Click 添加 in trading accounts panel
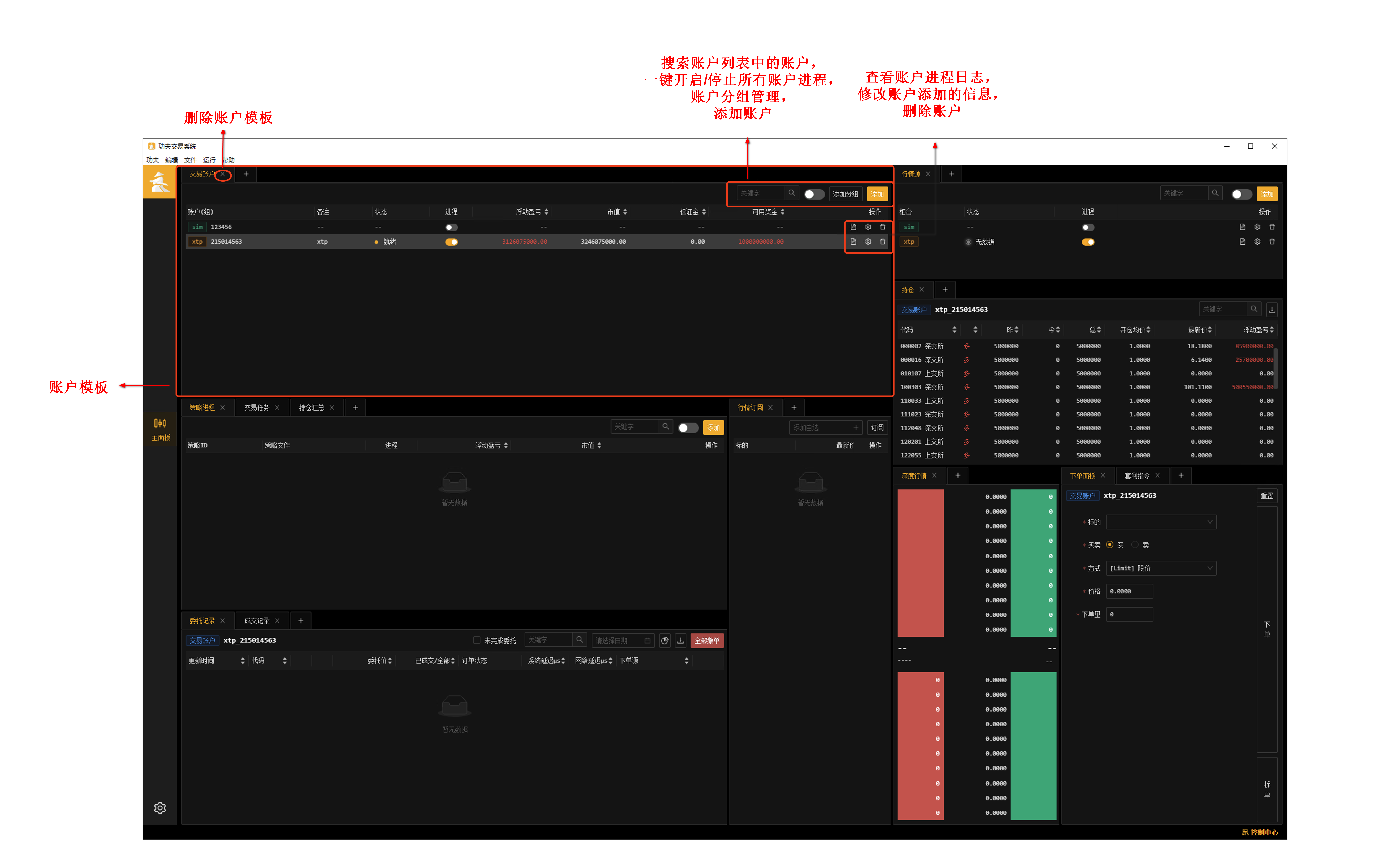The width and height of the screenshot is (1383, 868). [878, 195]
